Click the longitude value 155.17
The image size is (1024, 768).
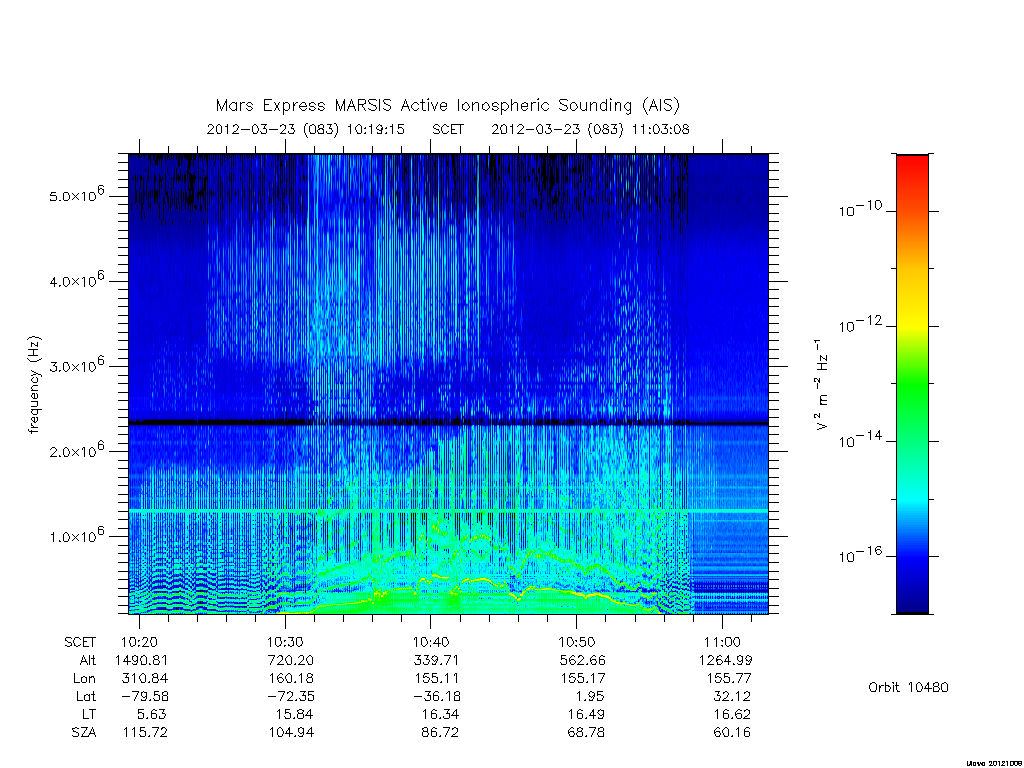click(583, 678)
